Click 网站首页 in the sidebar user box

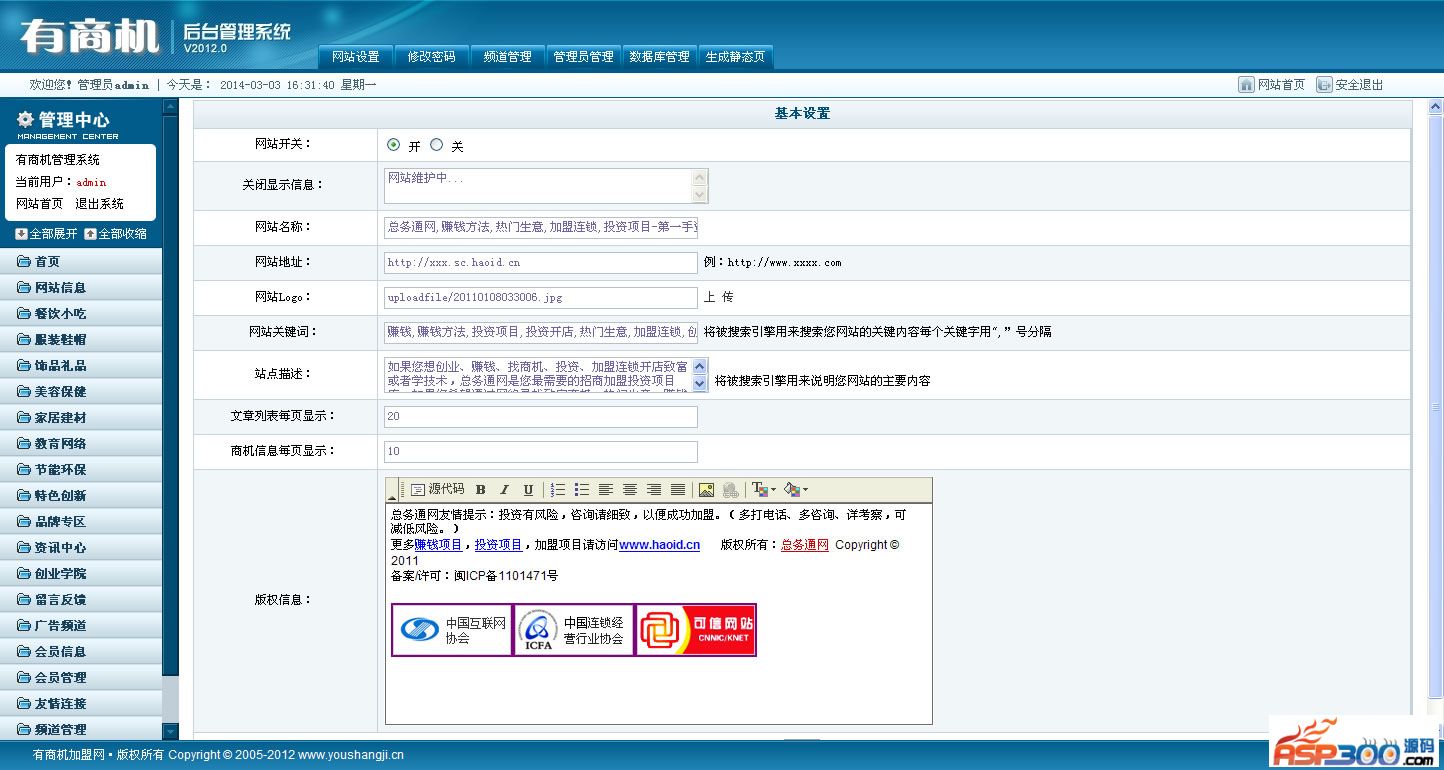pyautogui.click(x=40, y=204)
